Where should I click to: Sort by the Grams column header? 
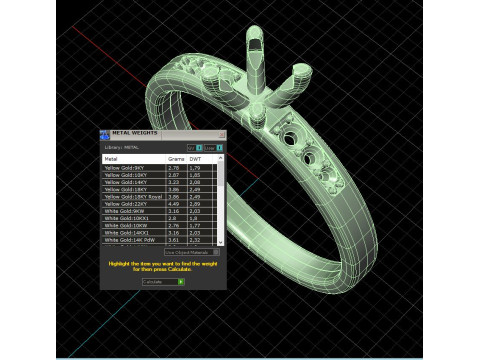pyautogui.click(x=176, y=159)
